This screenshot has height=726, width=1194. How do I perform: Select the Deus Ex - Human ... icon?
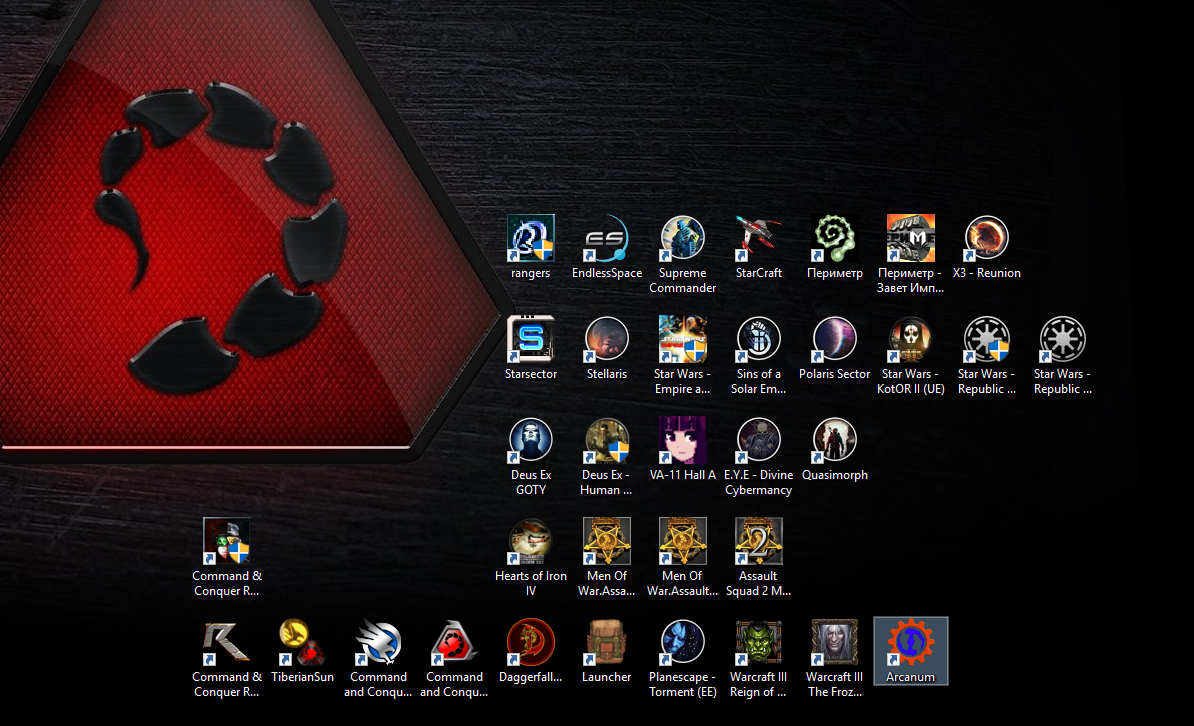tap(607, 440)
